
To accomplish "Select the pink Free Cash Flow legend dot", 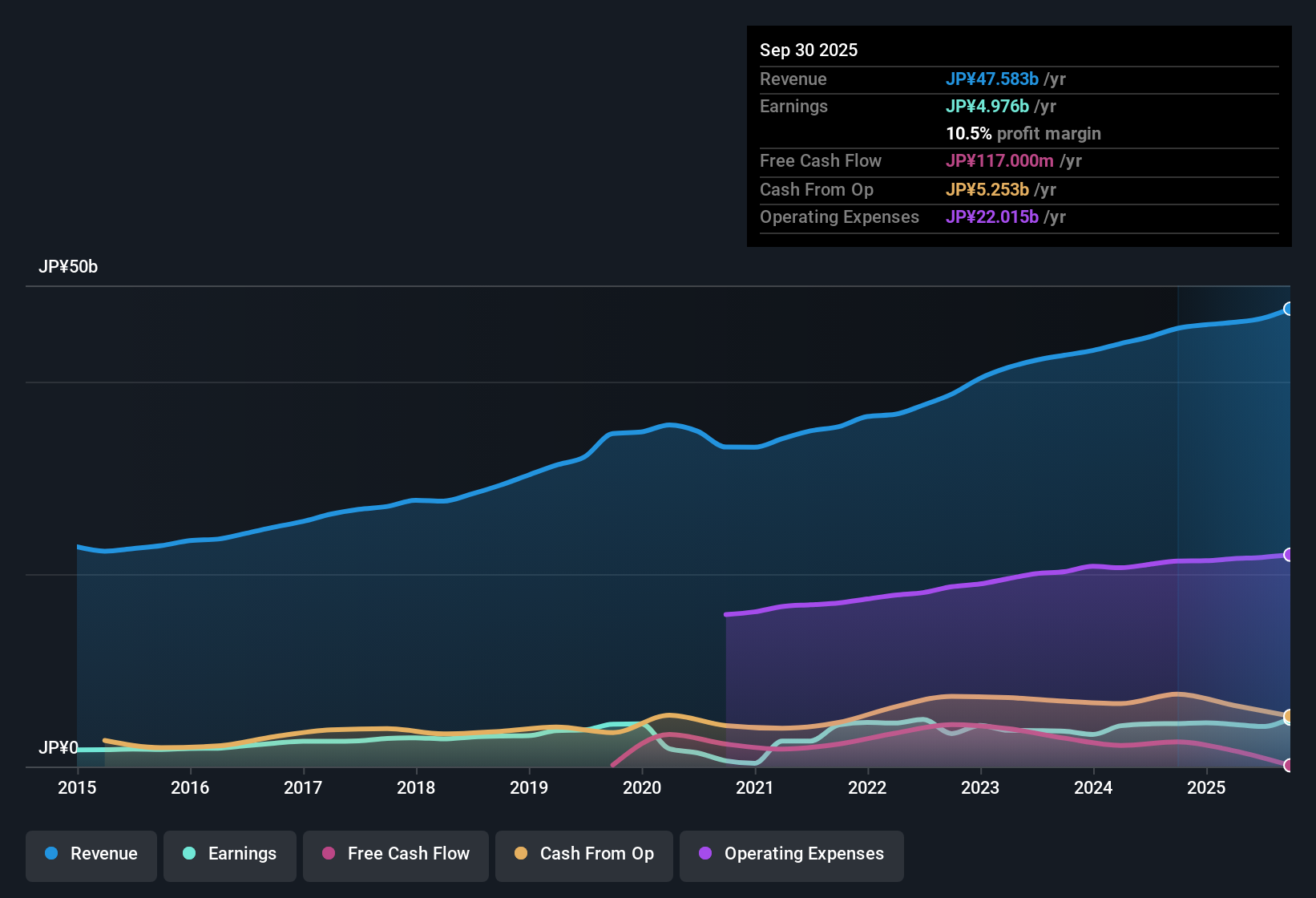I will pos(328,854).
